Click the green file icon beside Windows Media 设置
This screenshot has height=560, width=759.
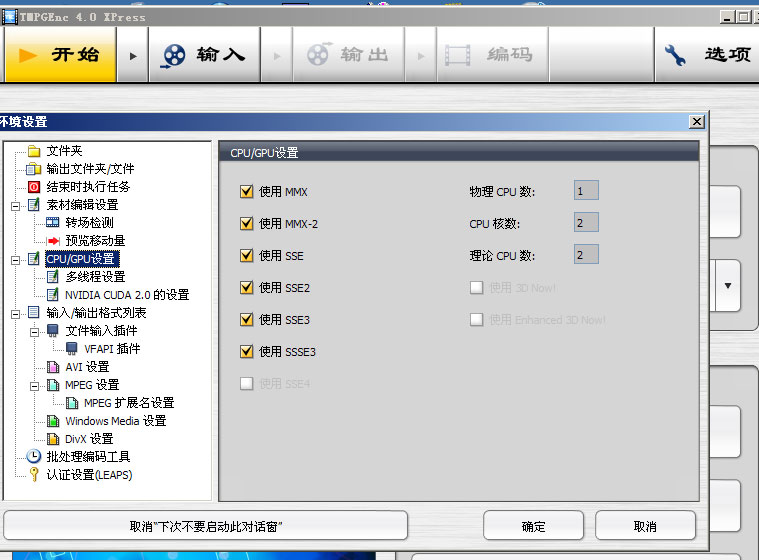53,421
